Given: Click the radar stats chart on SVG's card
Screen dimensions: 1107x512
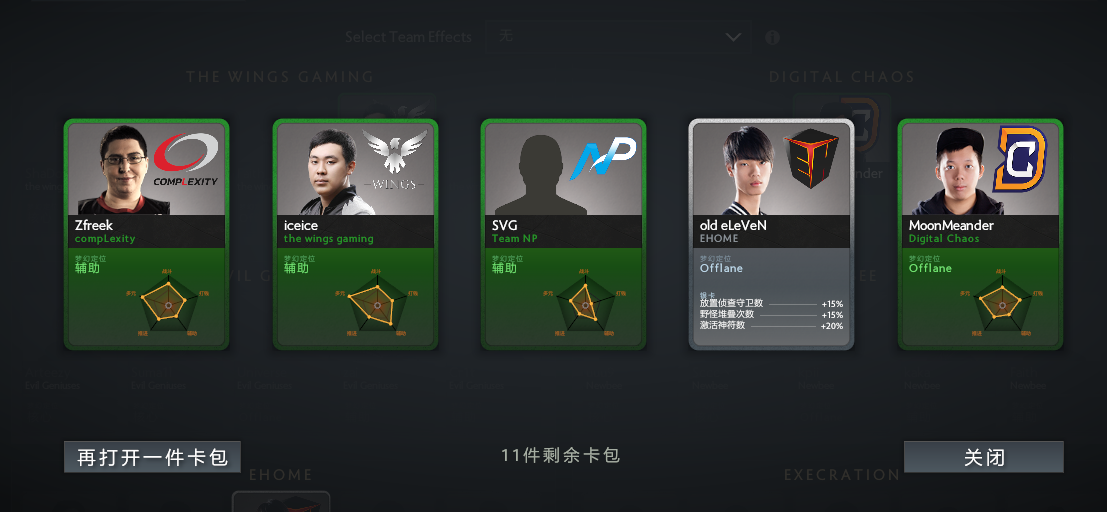Looking at the screenshot, I should tap(585, 304).
